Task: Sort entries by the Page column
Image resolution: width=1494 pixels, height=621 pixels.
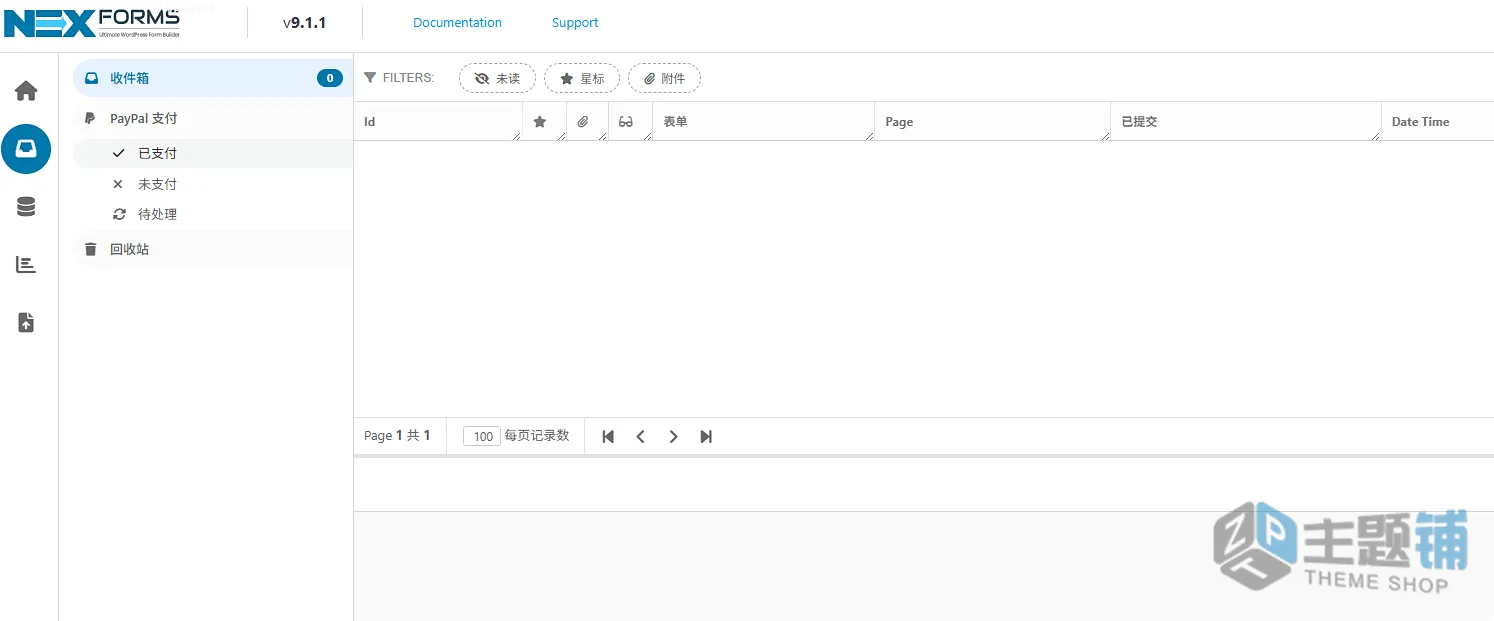Action: pyautogui.click(x=992, y=122)
